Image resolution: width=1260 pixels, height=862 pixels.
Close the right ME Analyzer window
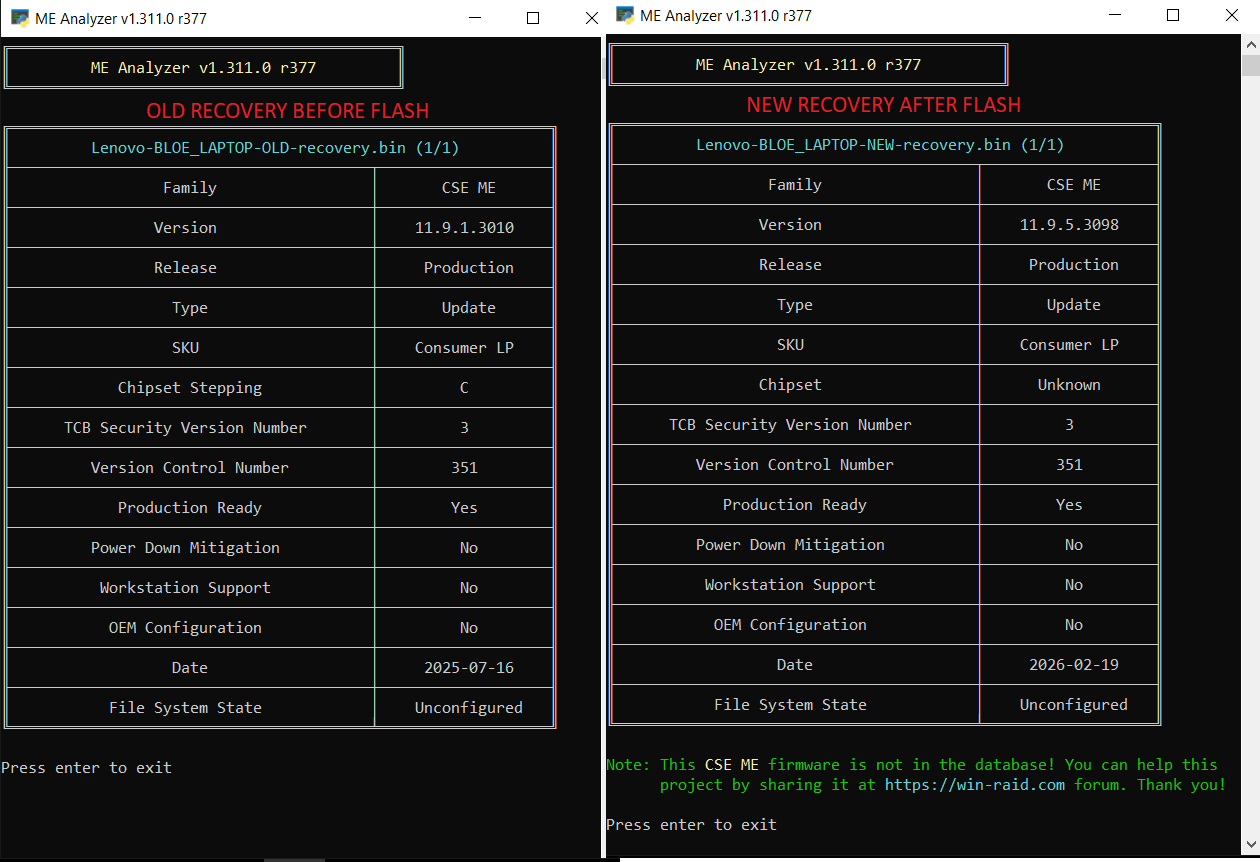tap(1232, 15)
